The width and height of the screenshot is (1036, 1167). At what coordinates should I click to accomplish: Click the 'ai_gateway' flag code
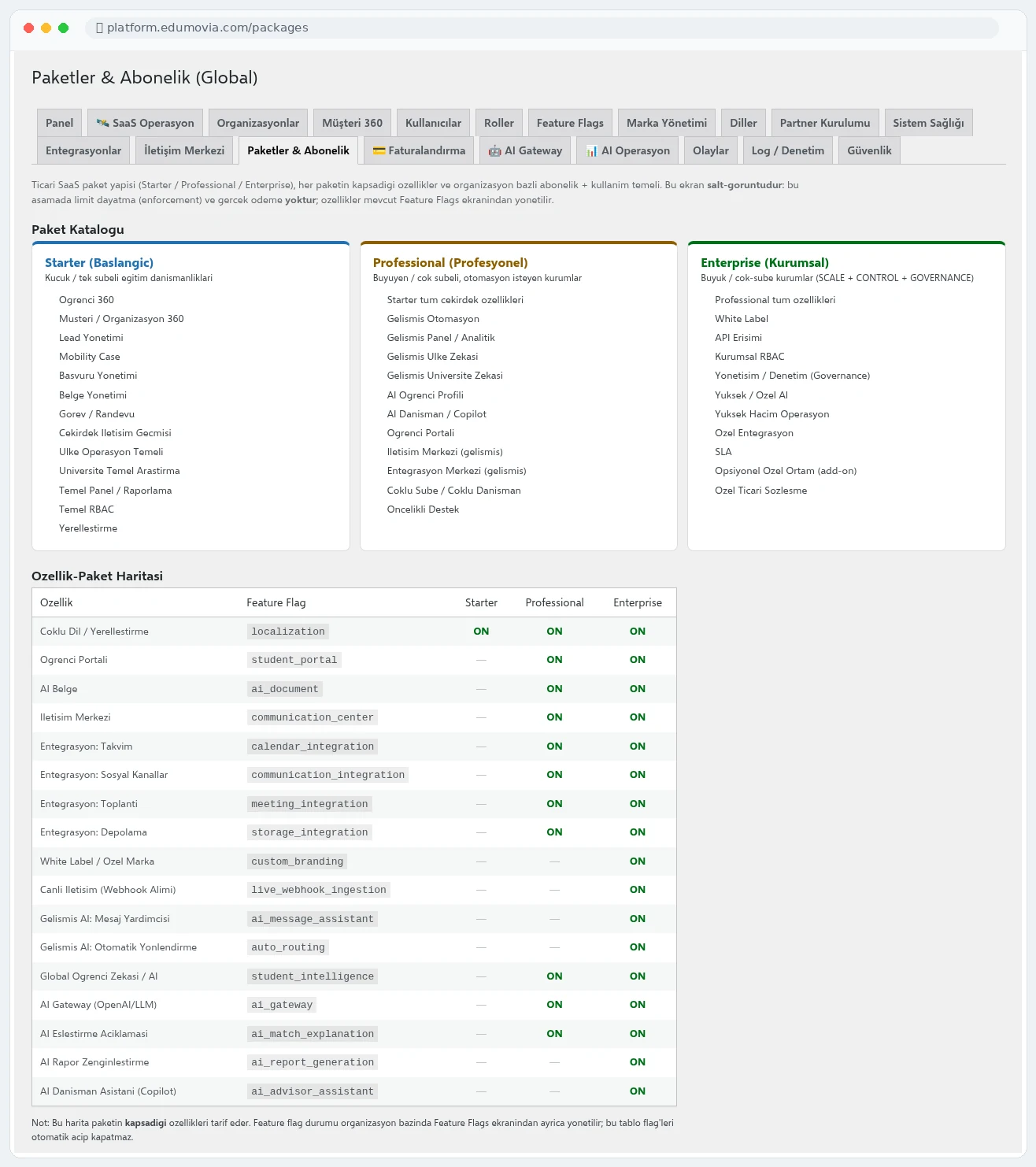(x=282, y=1005)
